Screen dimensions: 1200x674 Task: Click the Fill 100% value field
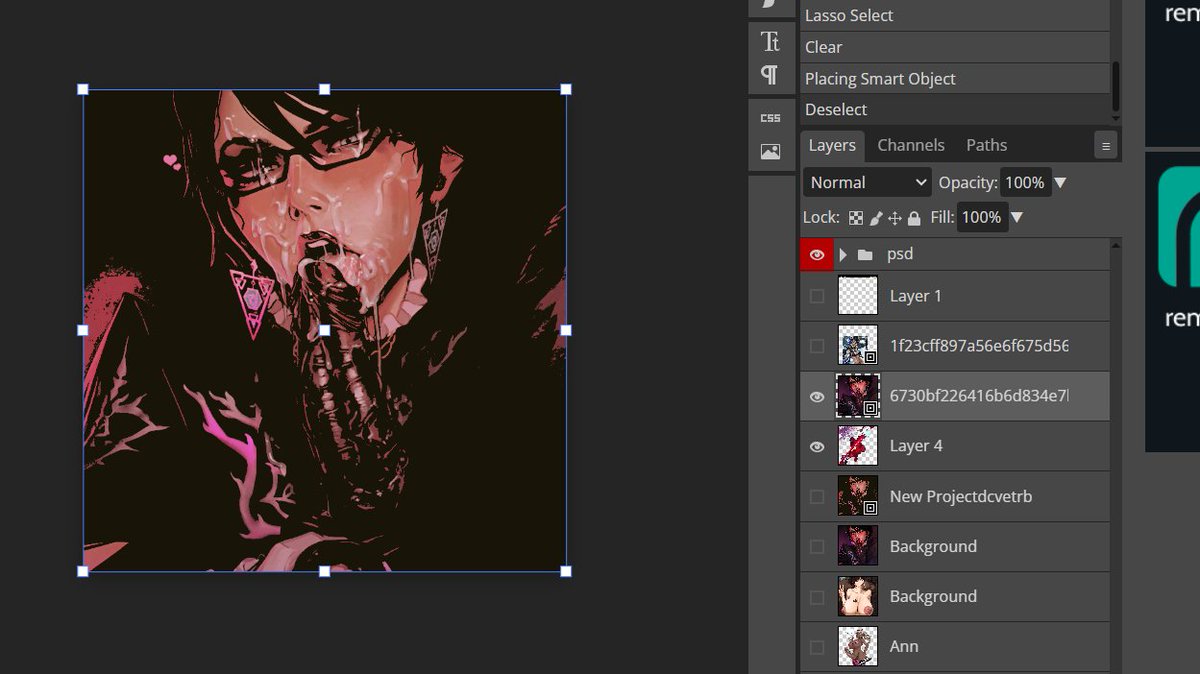coord(981,217)
